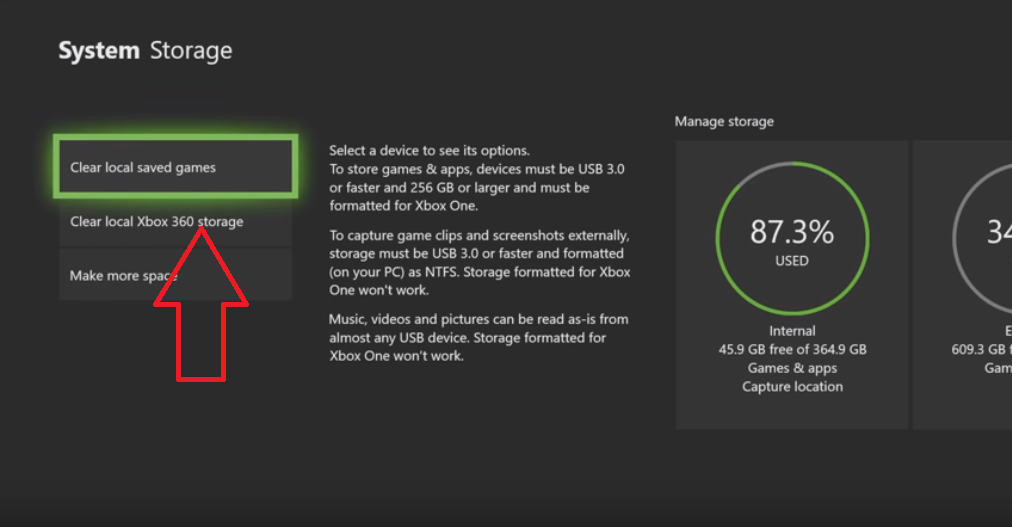1012x527 pixels.
Task: Click the 87.3% used storage ring
Action: [792, 238]
